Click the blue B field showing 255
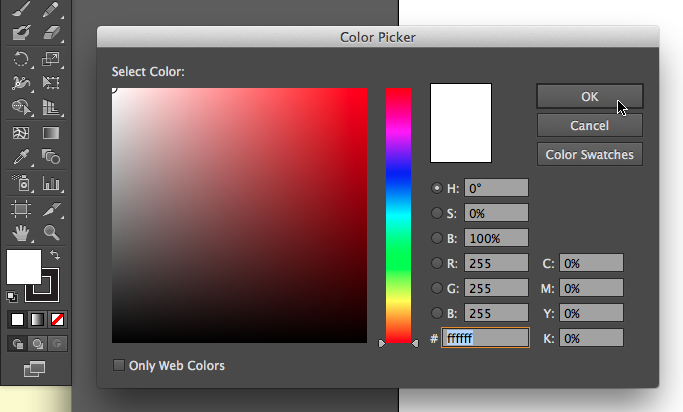This screenshot has height=412, width=683. coord(496,313)
